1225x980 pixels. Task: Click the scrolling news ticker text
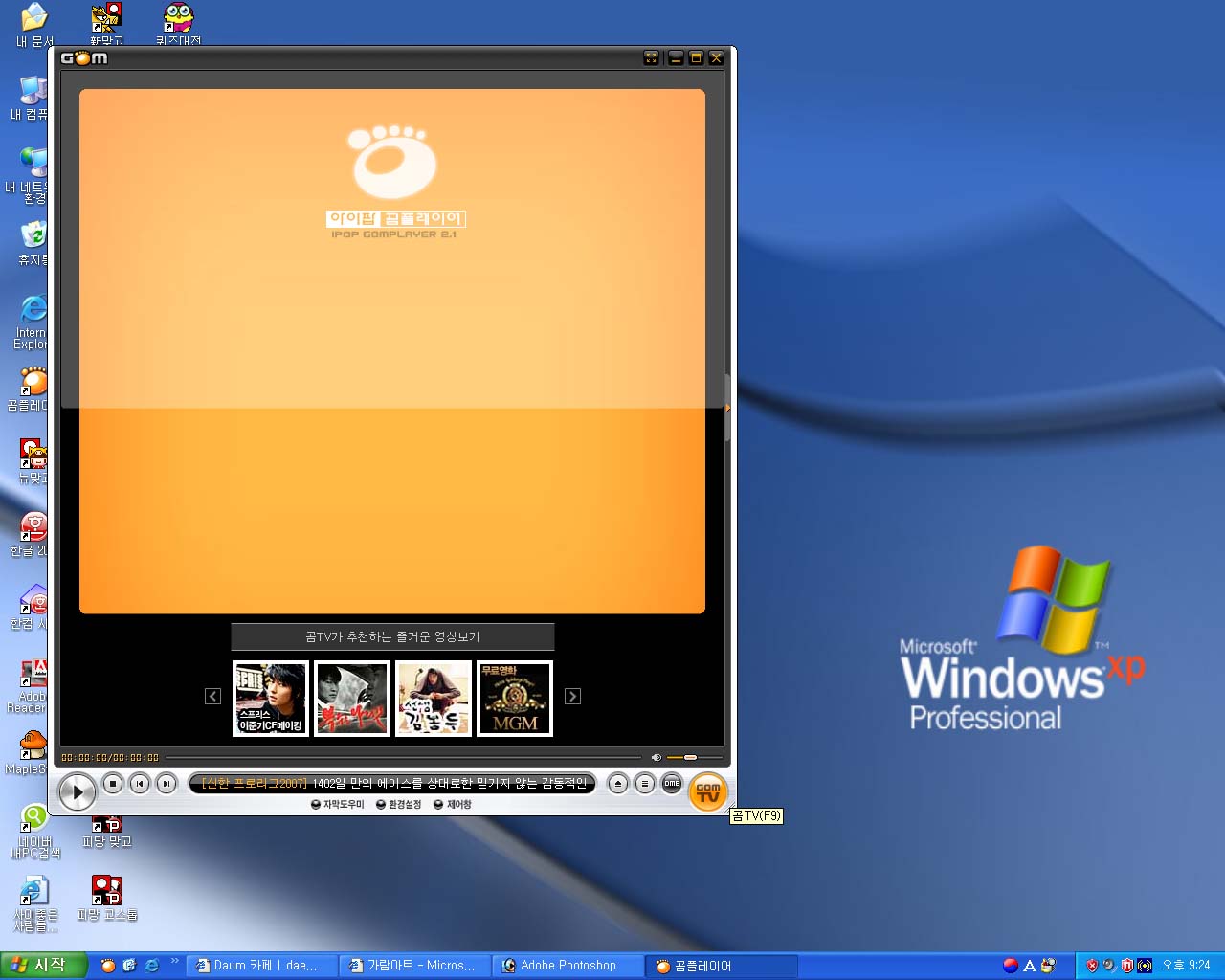(392, 784)
